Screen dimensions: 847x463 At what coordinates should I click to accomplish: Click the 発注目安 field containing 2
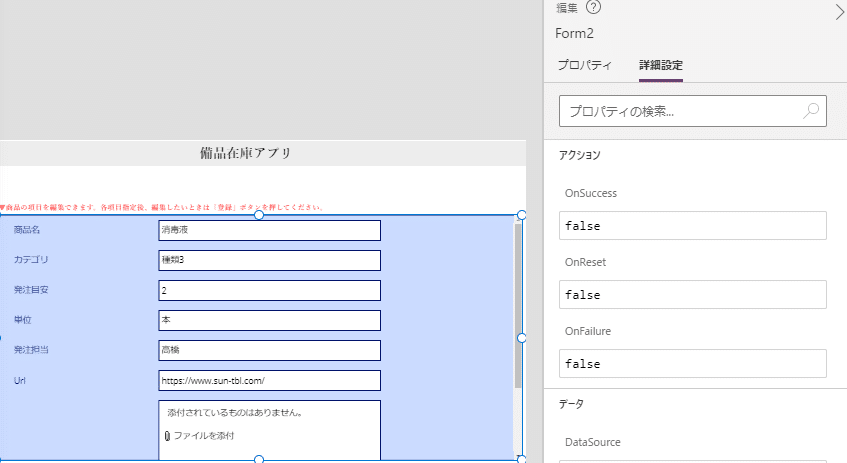(270, 290)
